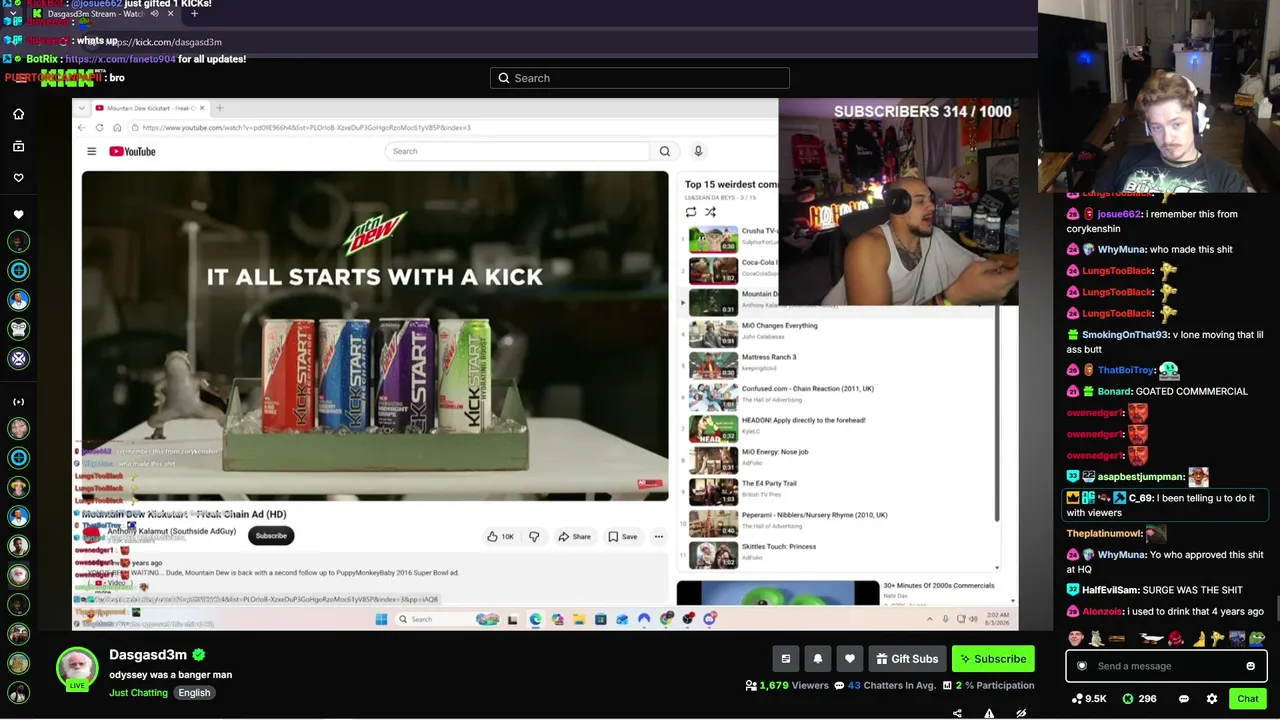Click the Gift Subs button

tap(907, 659)
